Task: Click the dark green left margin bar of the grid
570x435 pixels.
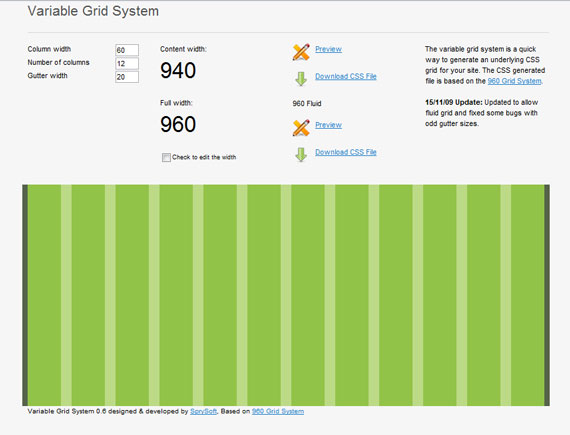Action: click(25, 295)
